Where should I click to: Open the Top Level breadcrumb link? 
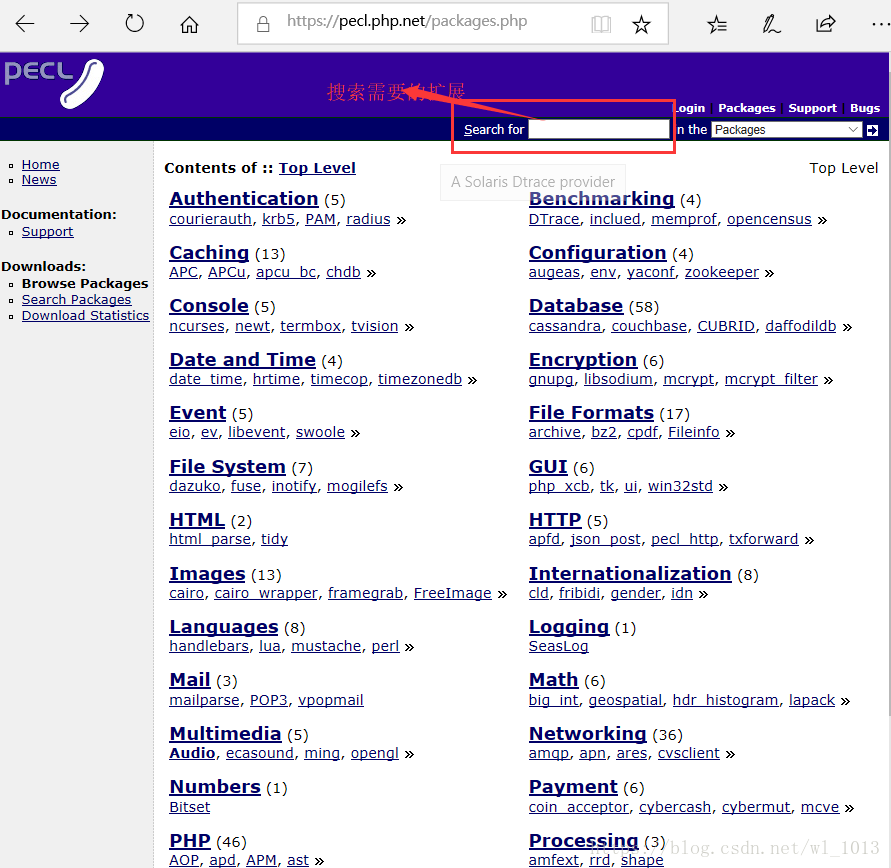(317, 168)
